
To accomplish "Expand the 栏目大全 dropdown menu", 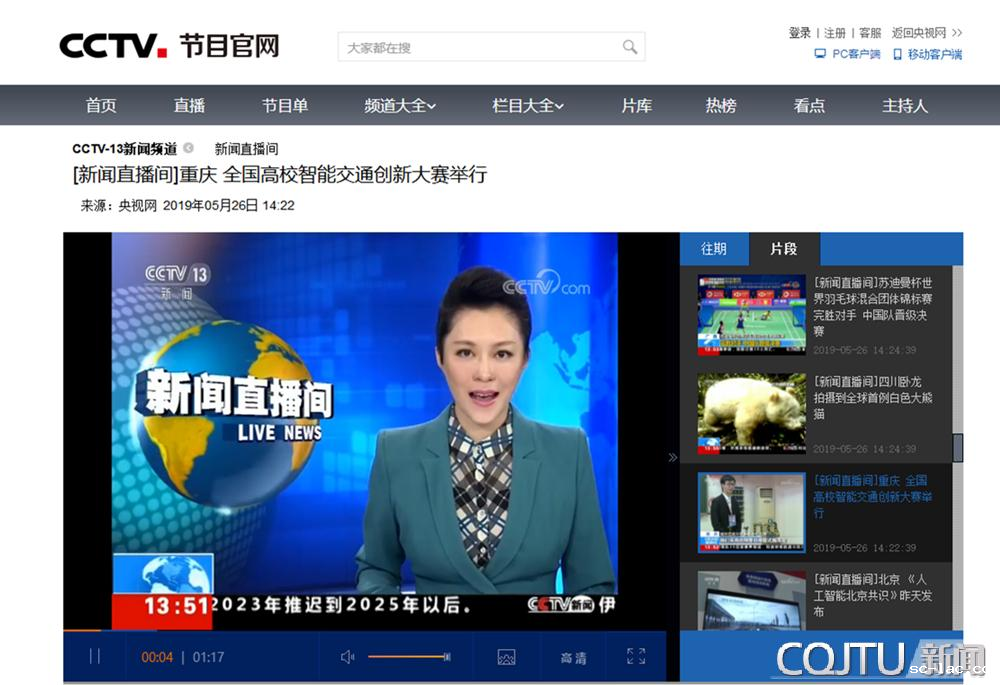I will pyautogui.click(x=528, y=105).
